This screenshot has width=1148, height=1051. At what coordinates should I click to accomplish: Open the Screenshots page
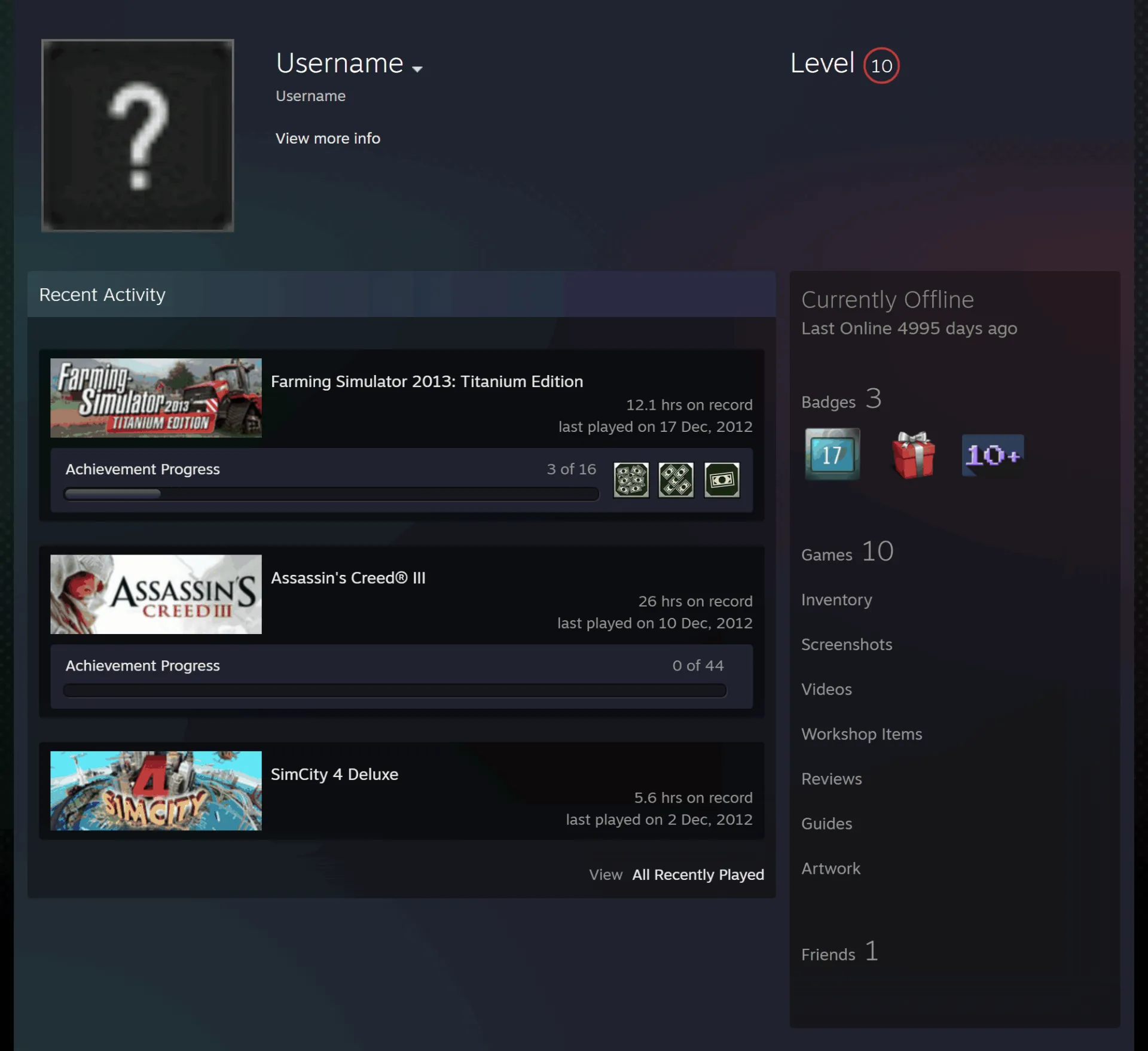click(847, 644)
